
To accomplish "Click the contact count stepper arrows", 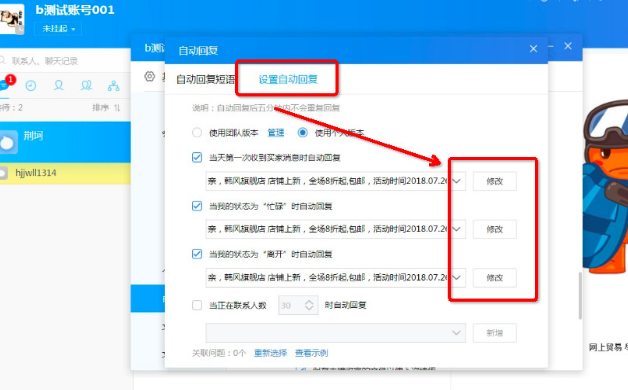I will tap(309, 305).
